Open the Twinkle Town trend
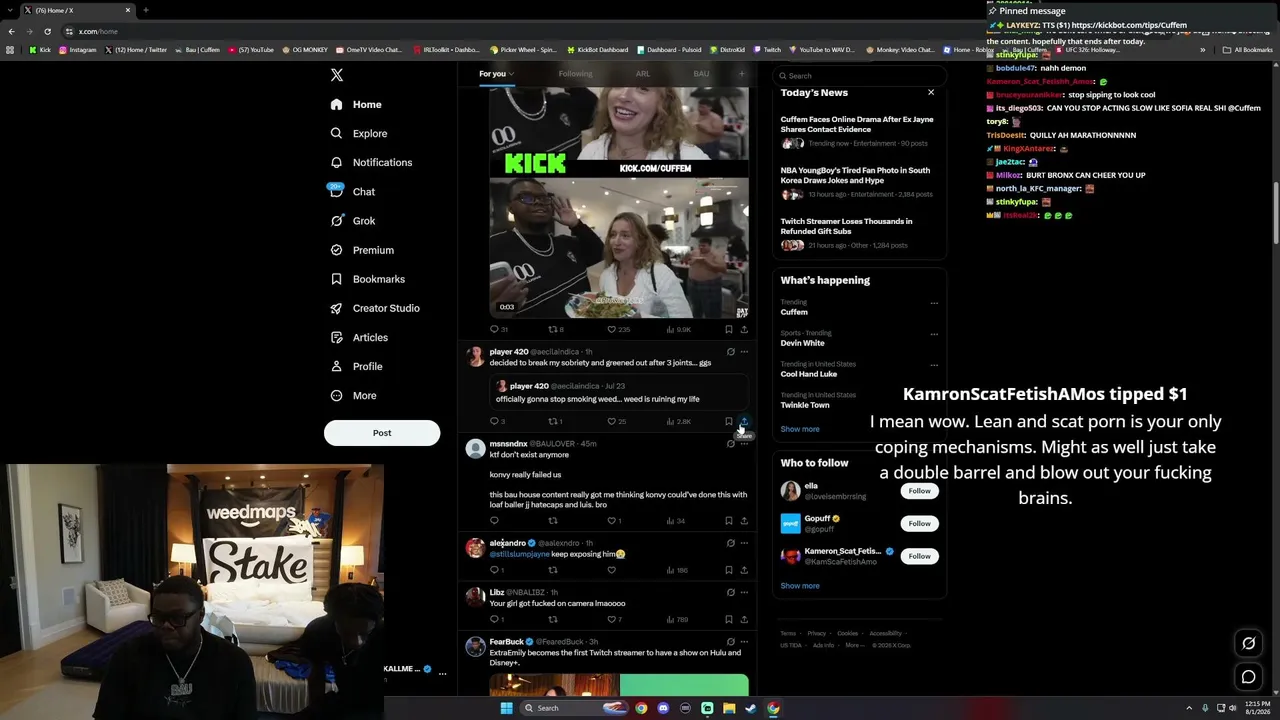1280x720 pixels. (x=805, y=405)
